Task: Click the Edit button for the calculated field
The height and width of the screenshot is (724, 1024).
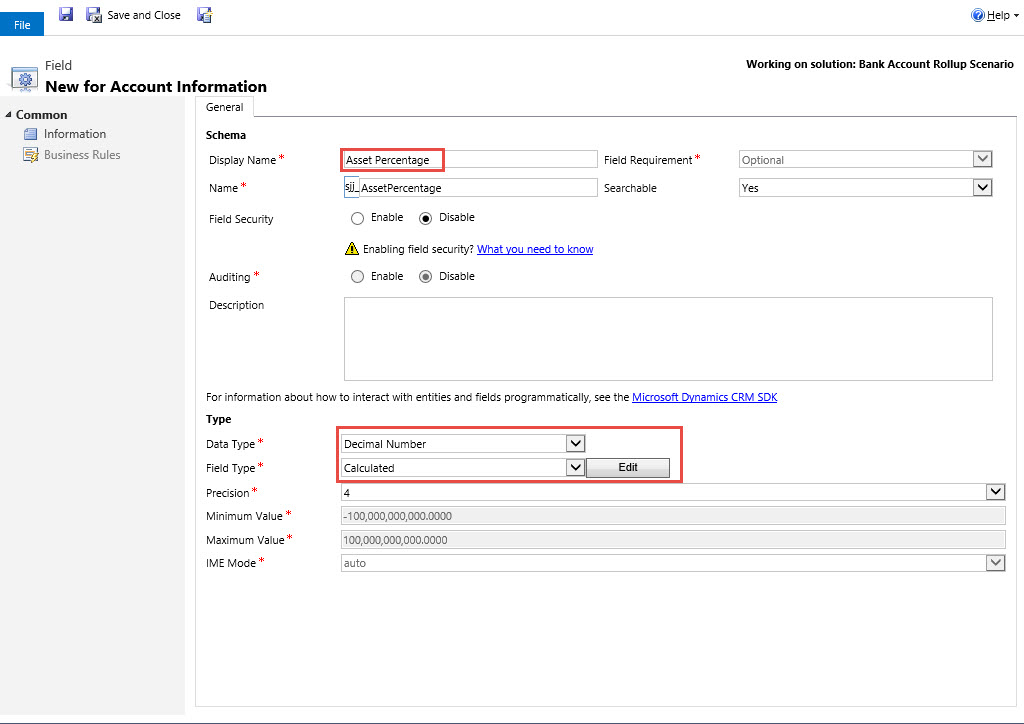Action: click(628, 468)
